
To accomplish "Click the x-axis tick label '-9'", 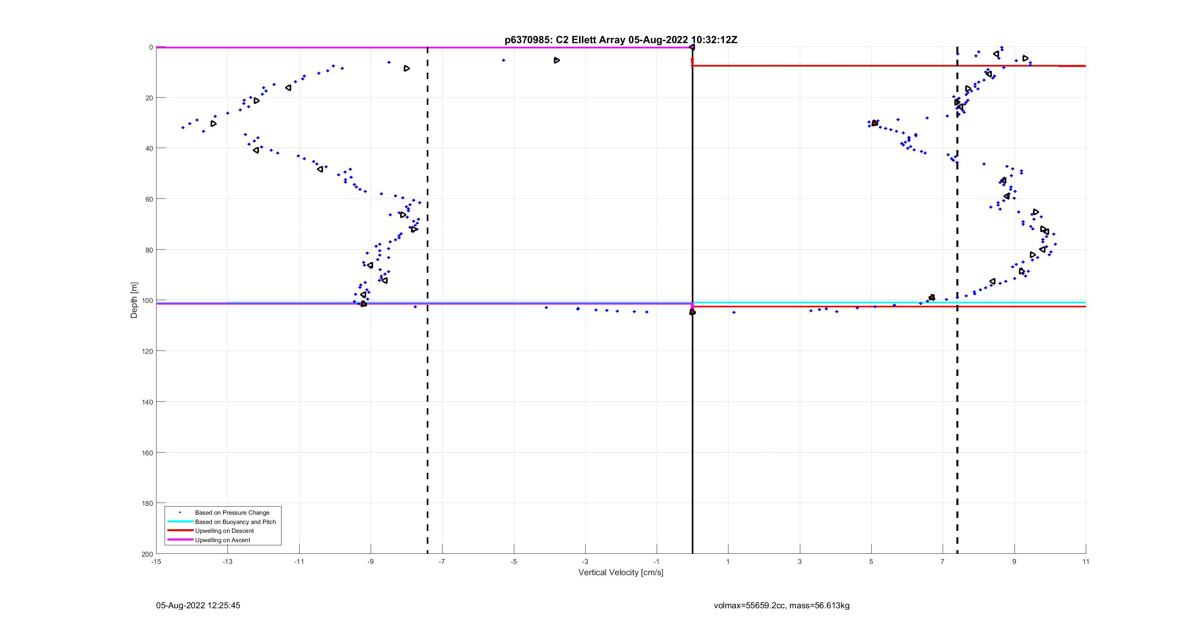I will (x=371, y=562).
